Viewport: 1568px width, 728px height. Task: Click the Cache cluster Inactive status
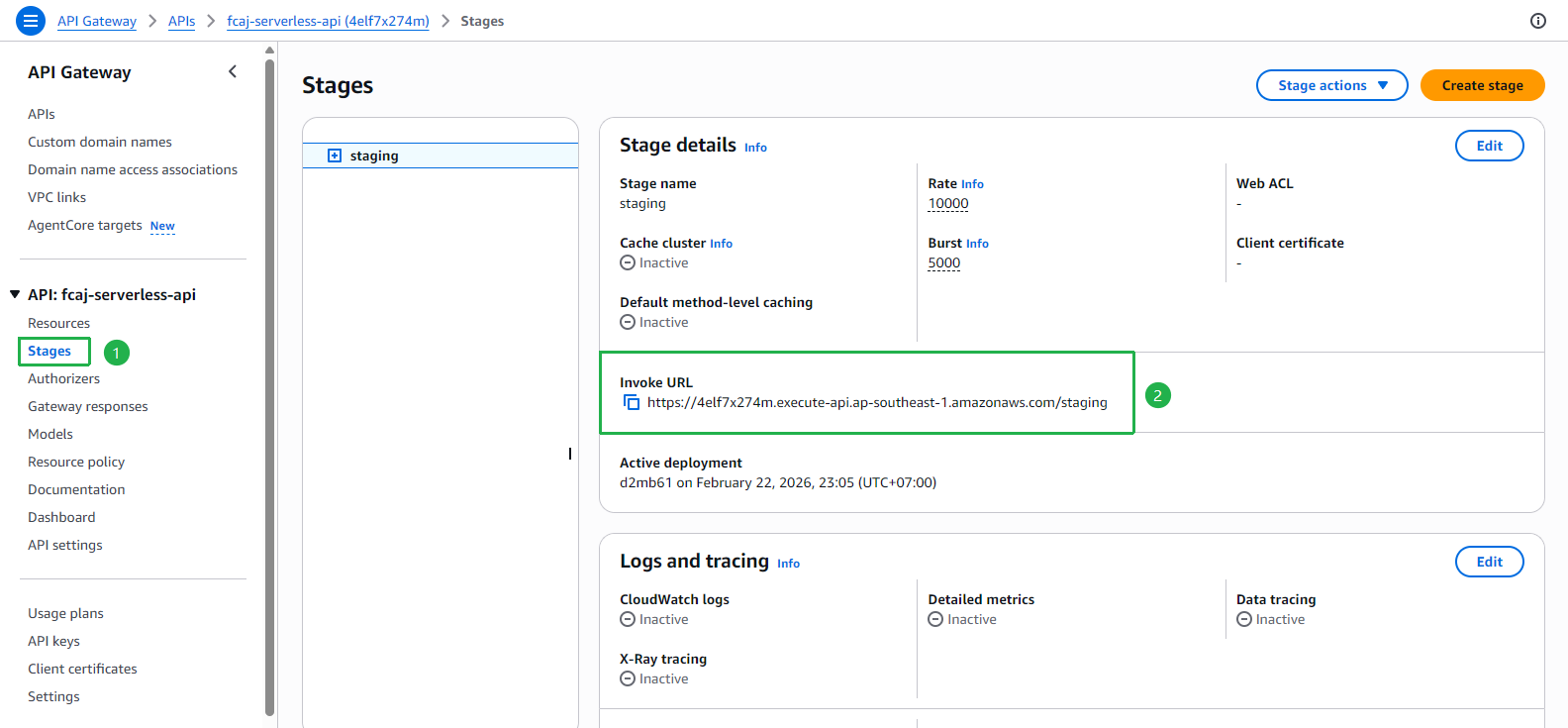tap(654, 262)
